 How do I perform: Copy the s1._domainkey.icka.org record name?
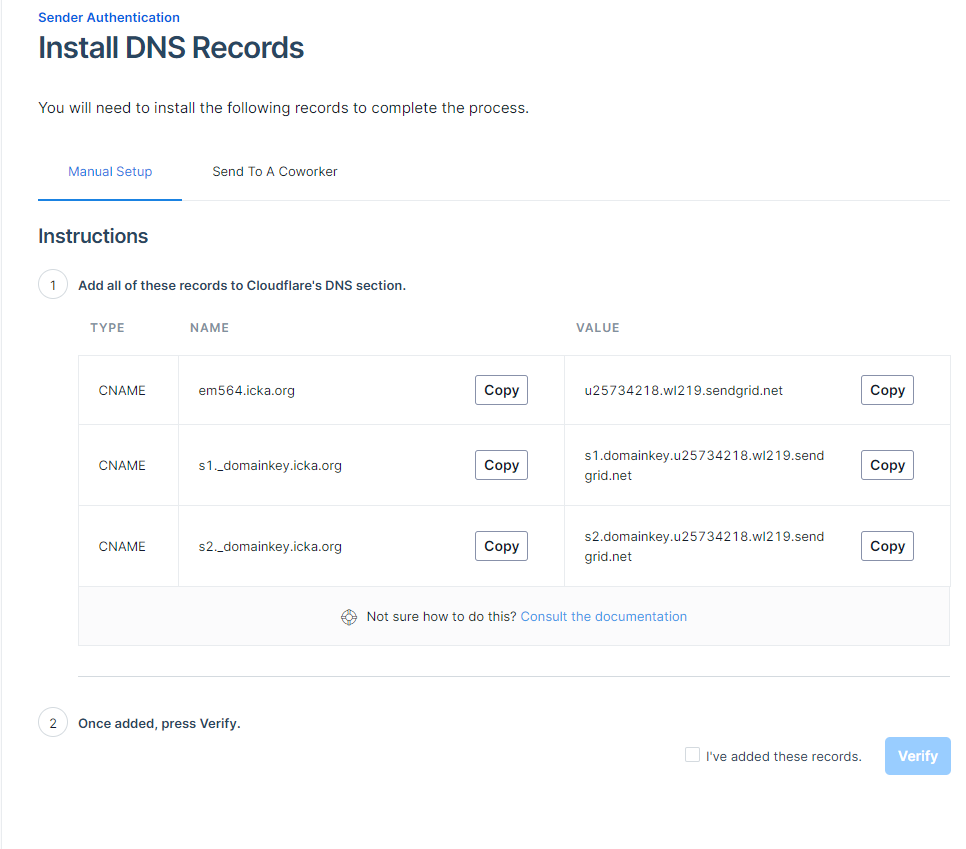pos(501,466)
